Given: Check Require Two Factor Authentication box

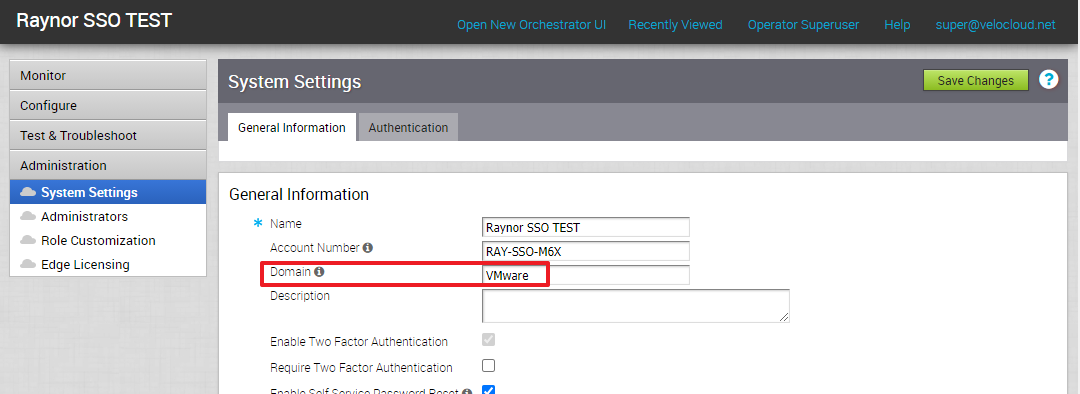Looking at the screenshot, I should (x=488, y=366).
